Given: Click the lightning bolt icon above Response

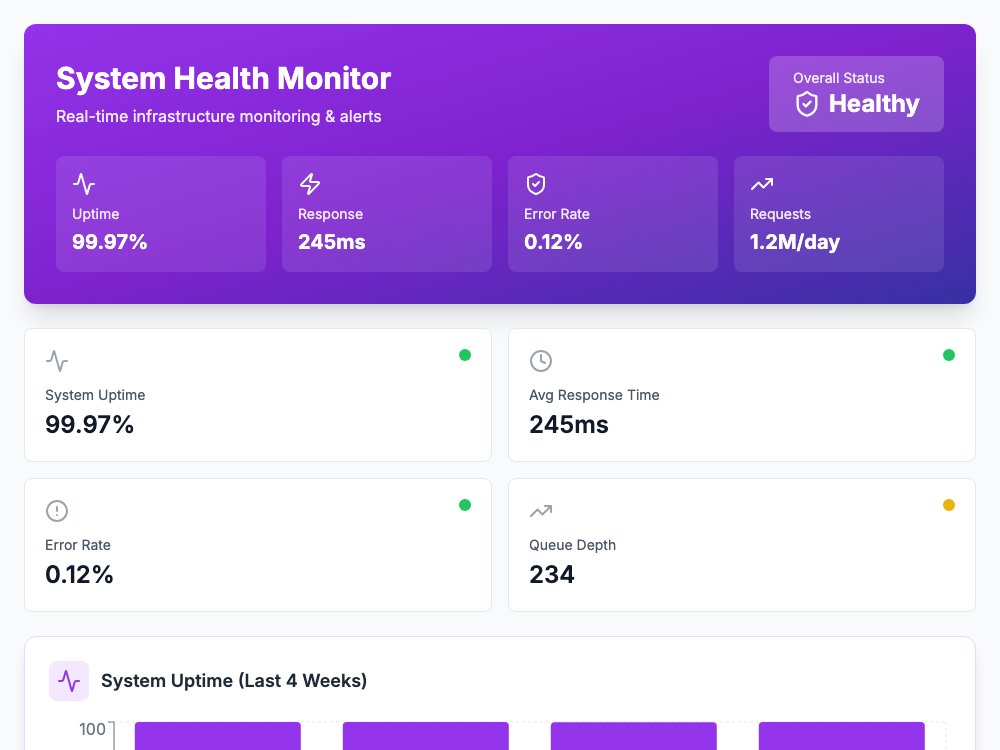Looking at the screenshot, I should click(310, 184).
